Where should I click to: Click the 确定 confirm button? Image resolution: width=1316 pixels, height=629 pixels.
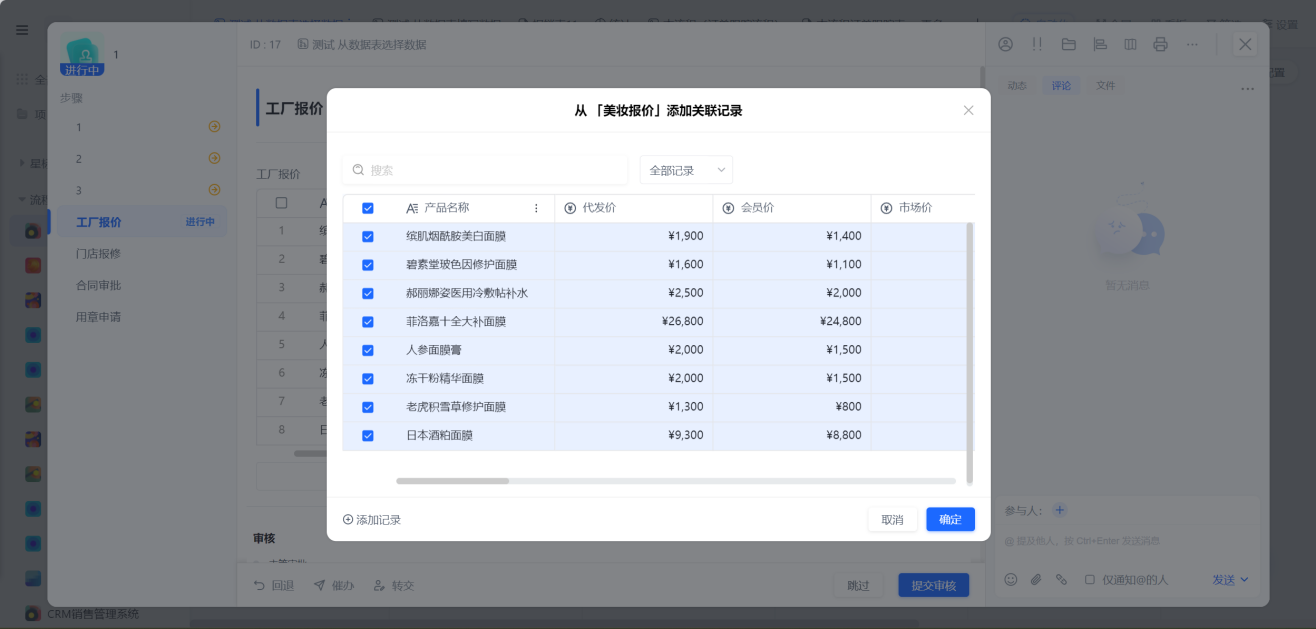[x=950, y=519]
